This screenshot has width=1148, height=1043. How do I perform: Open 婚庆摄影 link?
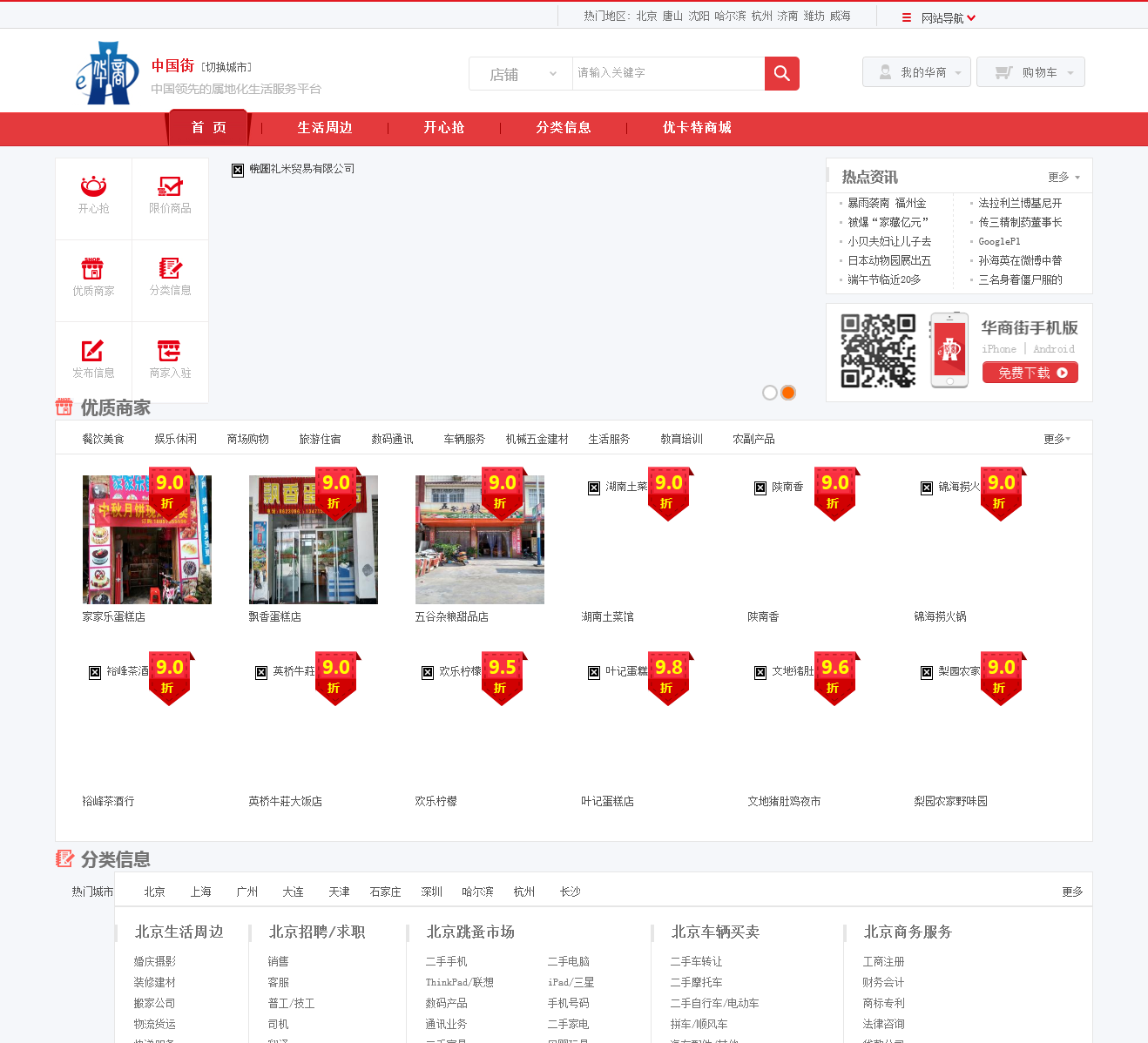point(154,961)
